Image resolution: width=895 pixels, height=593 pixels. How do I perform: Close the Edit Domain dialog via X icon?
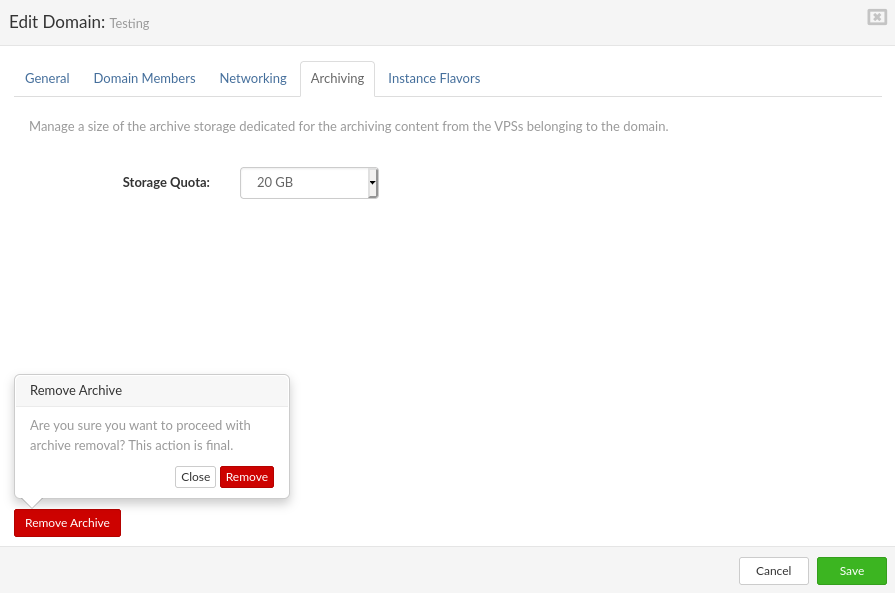point(876,17)
